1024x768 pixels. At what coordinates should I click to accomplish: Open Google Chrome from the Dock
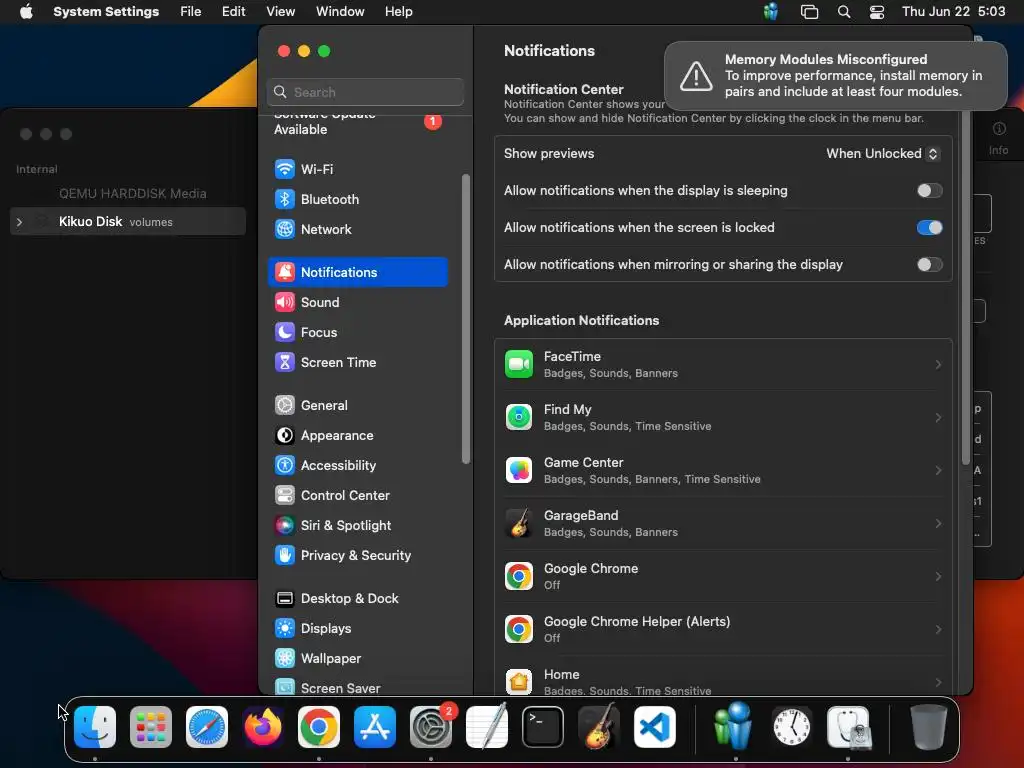[319, 727]
